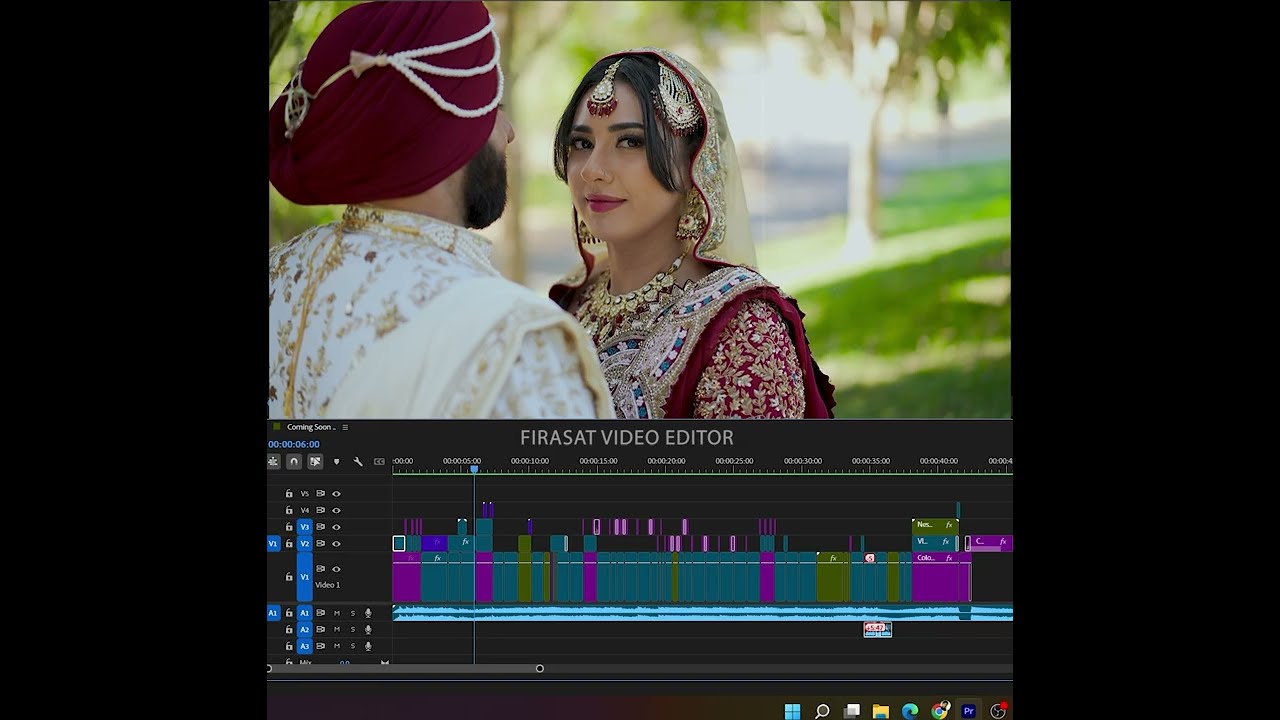Toggle lock on track V3

pos(289,527)
